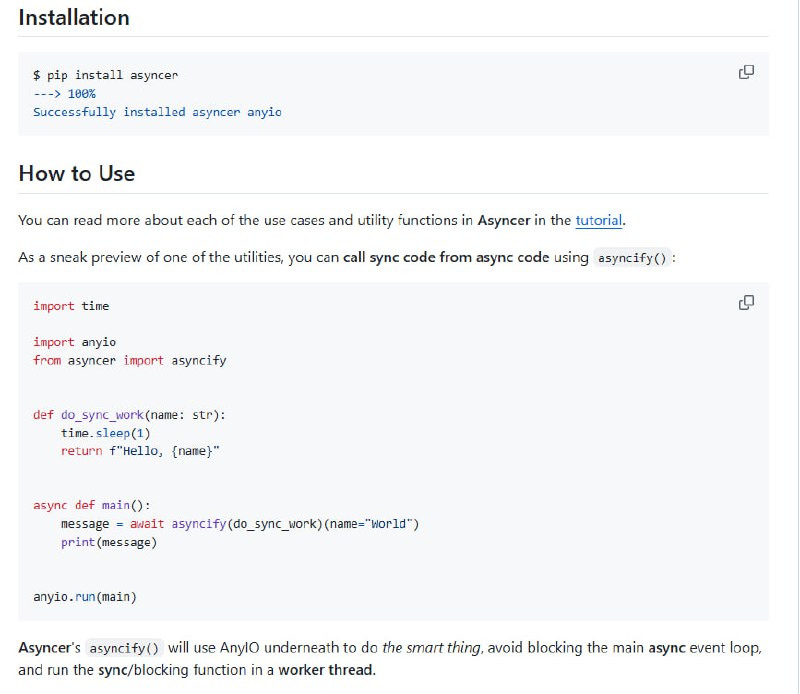Click the "import anyio" code line
This screenshot has height=694, width=800.
pos(74,342)
